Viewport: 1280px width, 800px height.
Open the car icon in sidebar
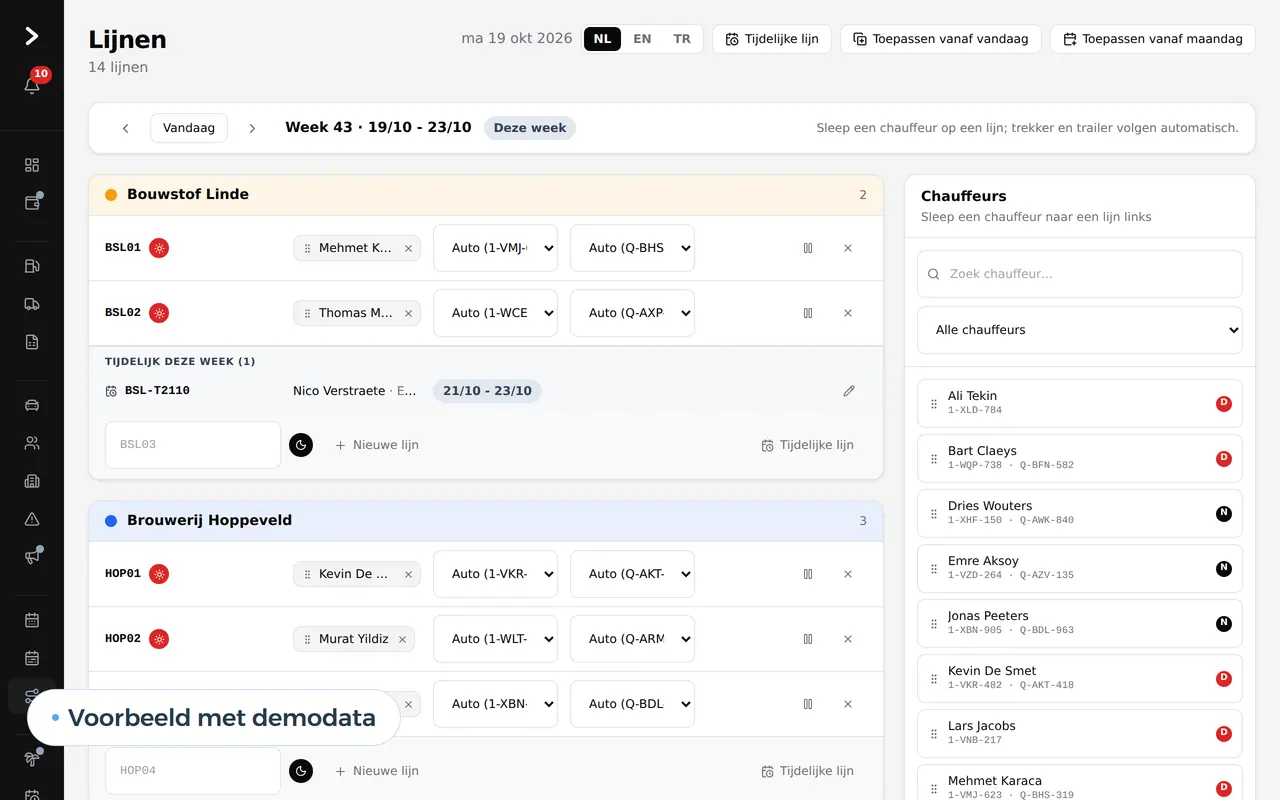(x=32, y=405)
